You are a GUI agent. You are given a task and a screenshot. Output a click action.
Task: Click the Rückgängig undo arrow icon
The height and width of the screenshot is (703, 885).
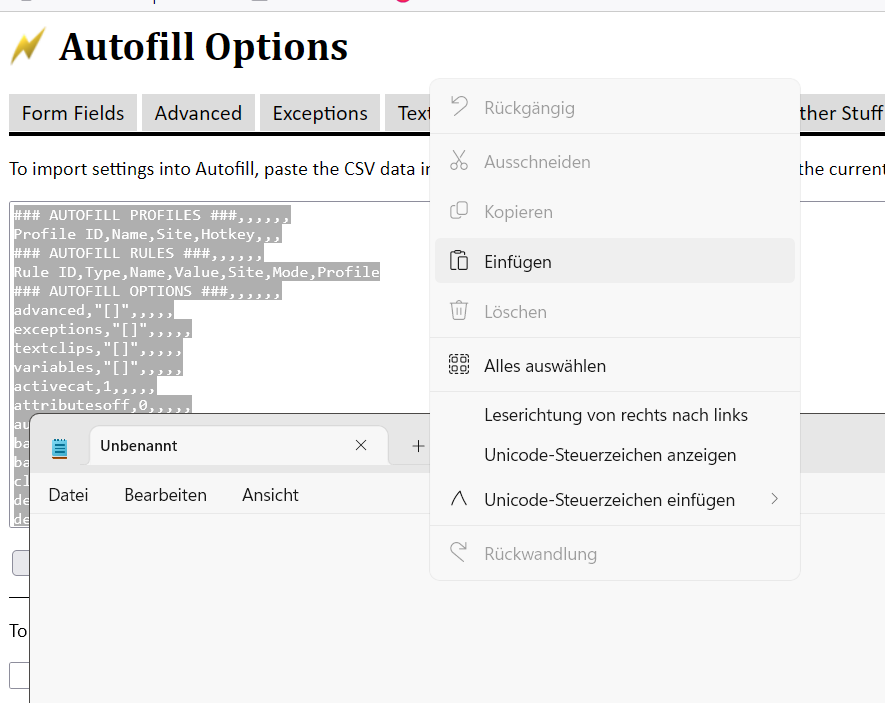(x=459, y=107)
